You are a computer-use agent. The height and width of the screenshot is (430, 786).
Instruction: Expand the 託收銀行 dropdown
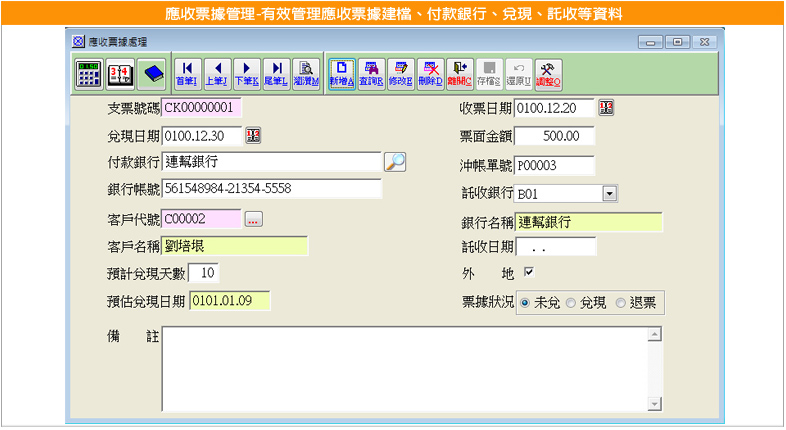pos(610,194)
